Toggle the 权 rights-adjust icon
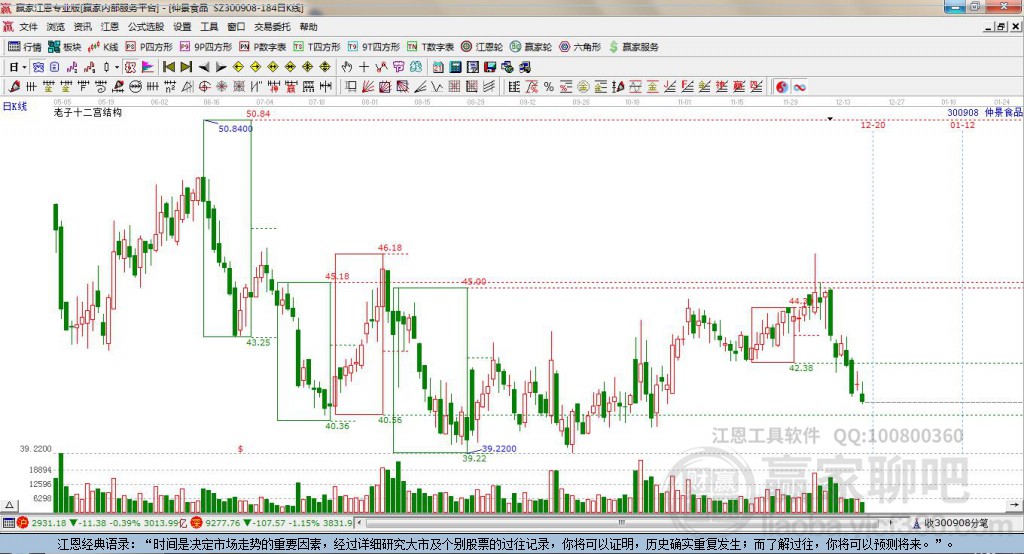1024x554 pixels. tap(130, 67)
